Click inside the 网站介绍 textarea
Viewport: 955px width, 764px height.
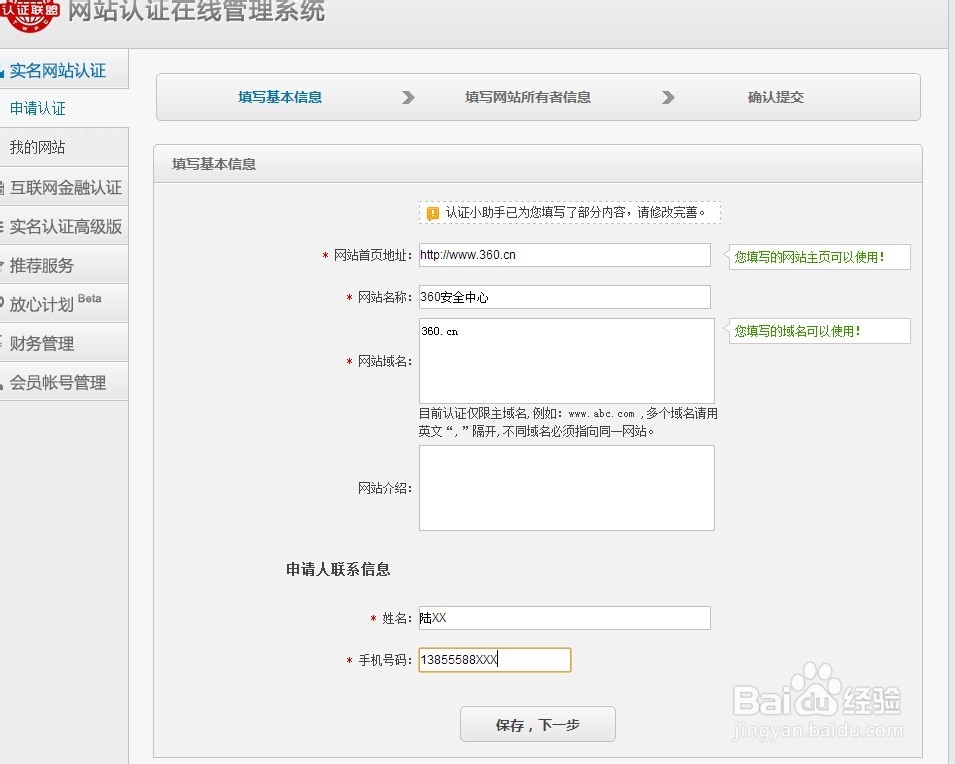pyautogui.click(x=566, y=488)
